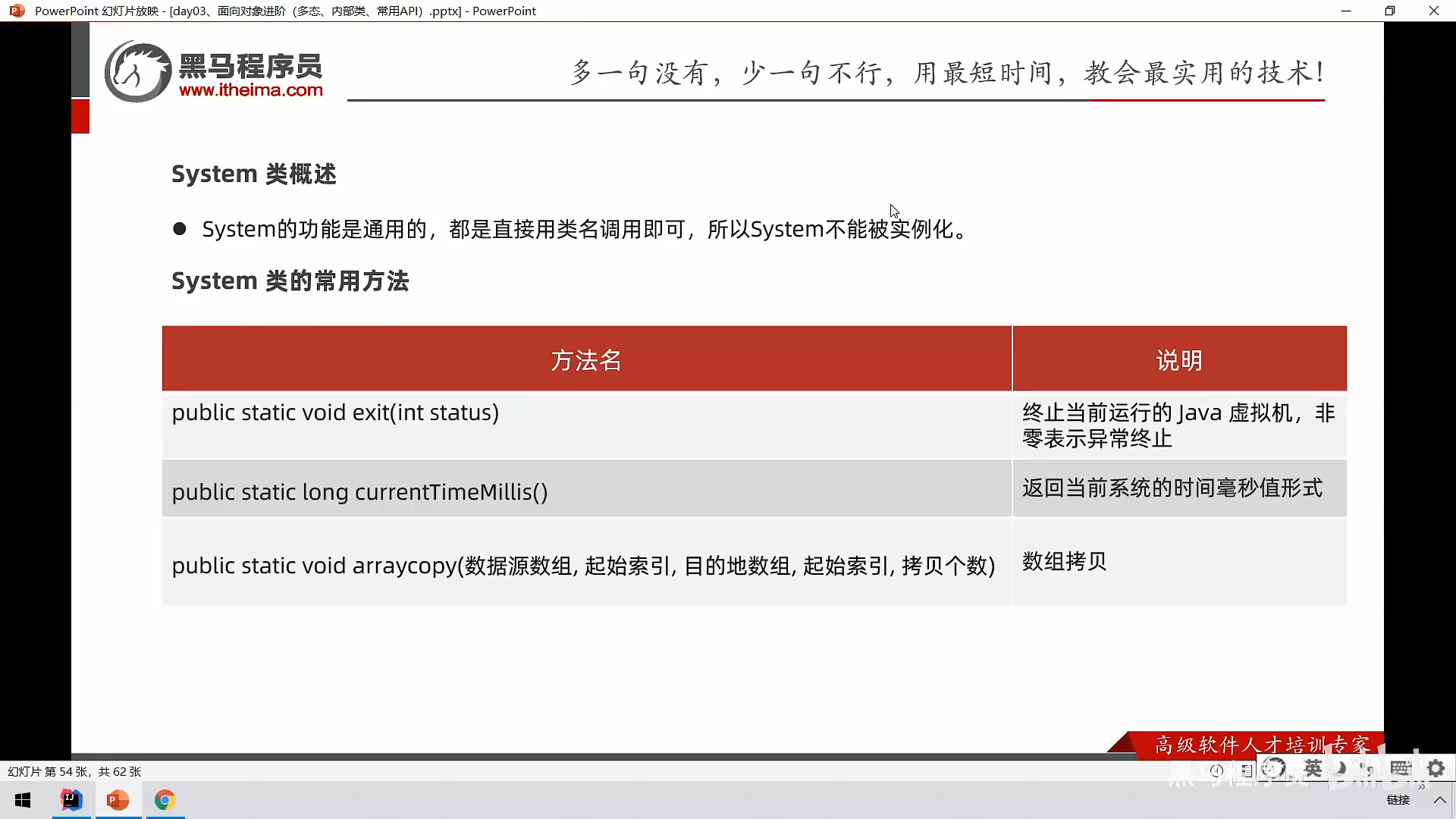
Task: Open the input method settings gear
Action: click(1436, 769)
